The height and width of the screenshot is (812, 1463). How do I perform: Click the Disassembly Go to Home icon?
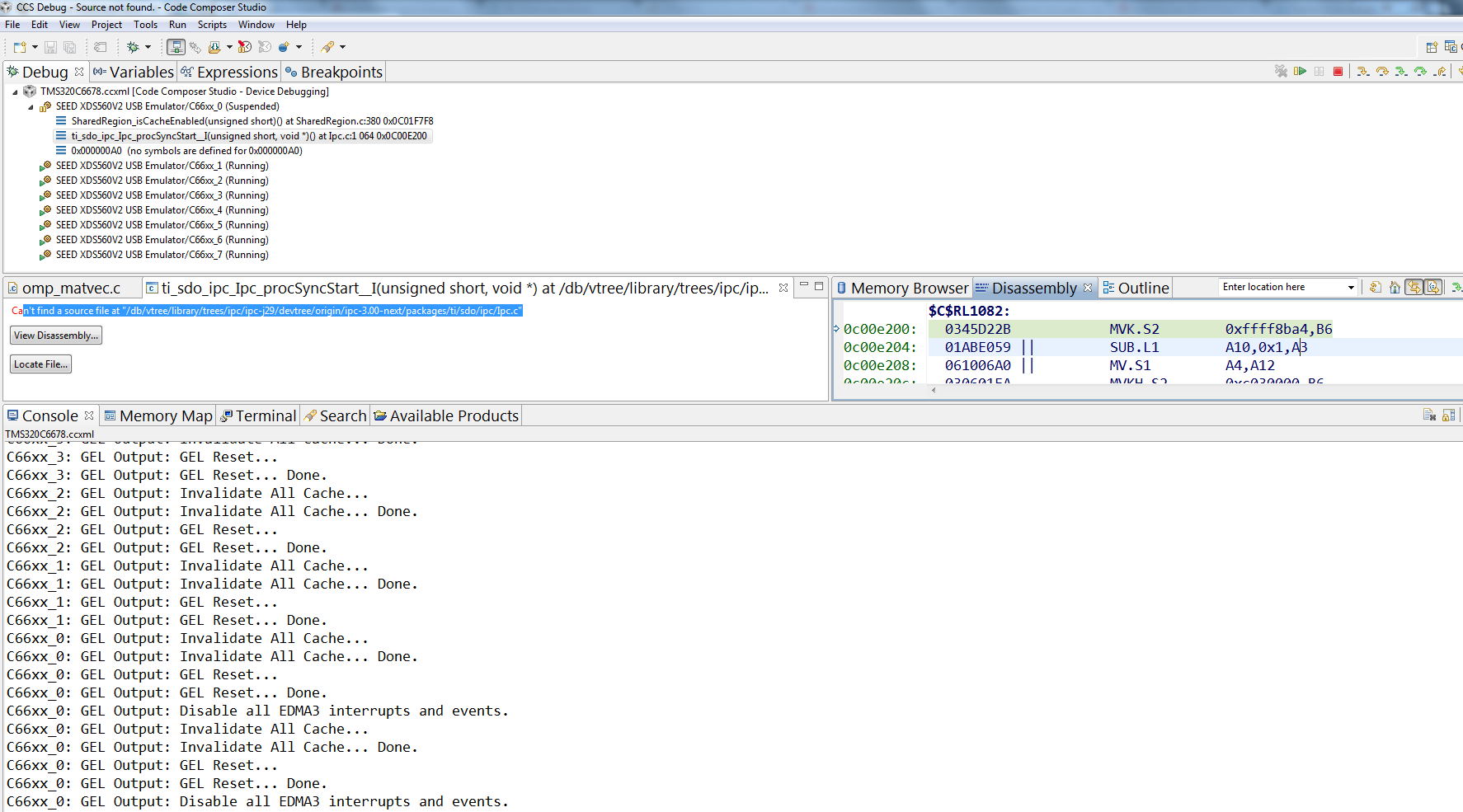click(1395, 287)
